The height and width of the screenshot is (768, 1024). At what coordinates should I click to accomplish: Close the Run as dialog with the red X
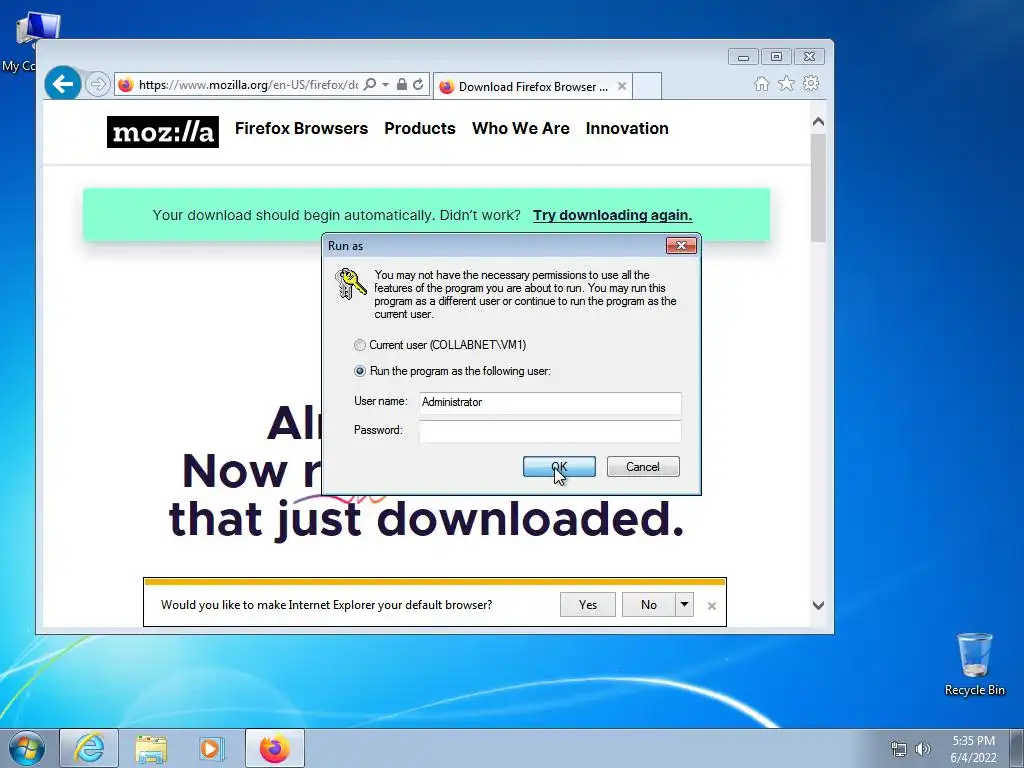point(681,246)
